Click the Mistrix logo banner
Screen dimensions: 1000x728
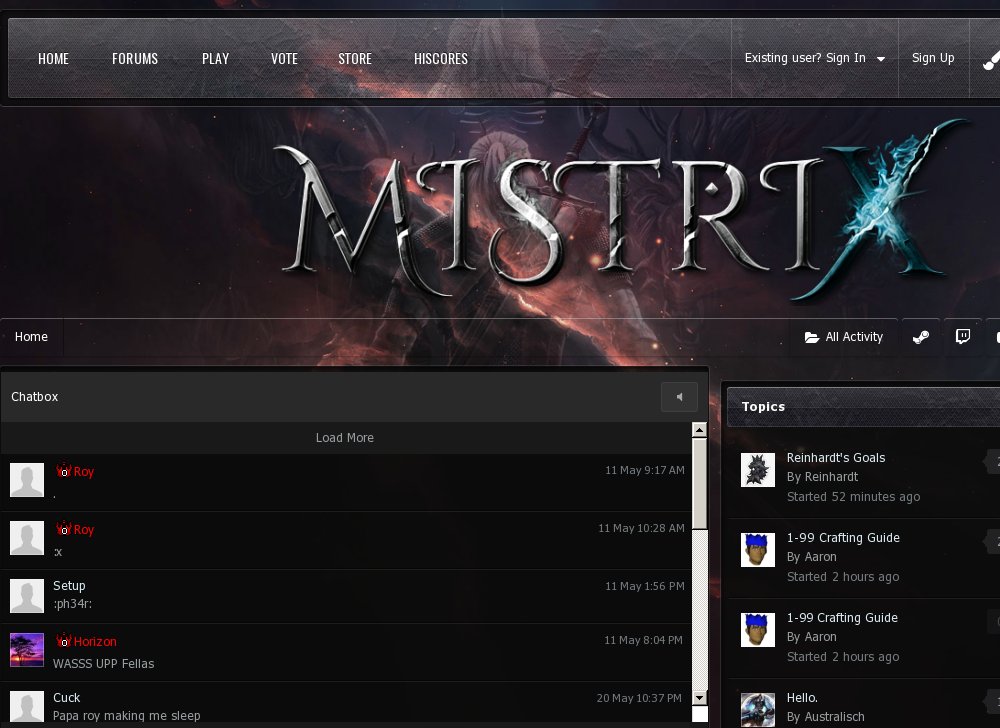click(x=620, y=211)
